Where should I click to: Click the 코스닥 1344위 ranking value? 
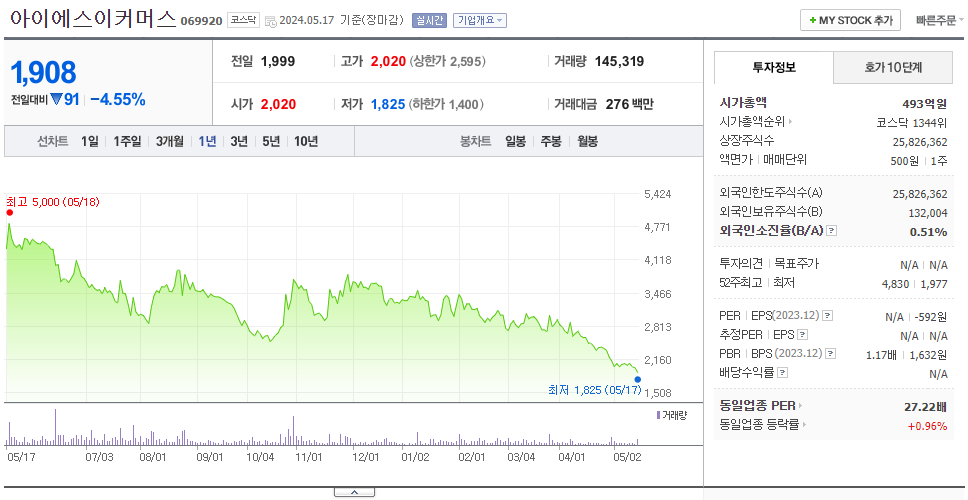coord(912,122)
